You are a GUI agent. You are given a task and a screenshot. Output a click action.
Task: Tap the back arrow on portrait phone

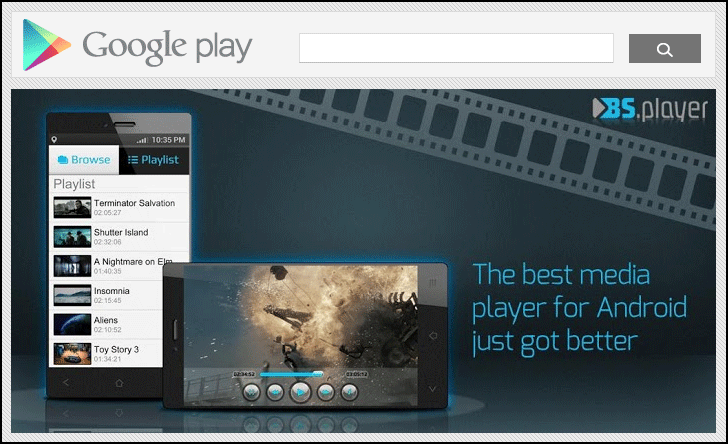66,383
